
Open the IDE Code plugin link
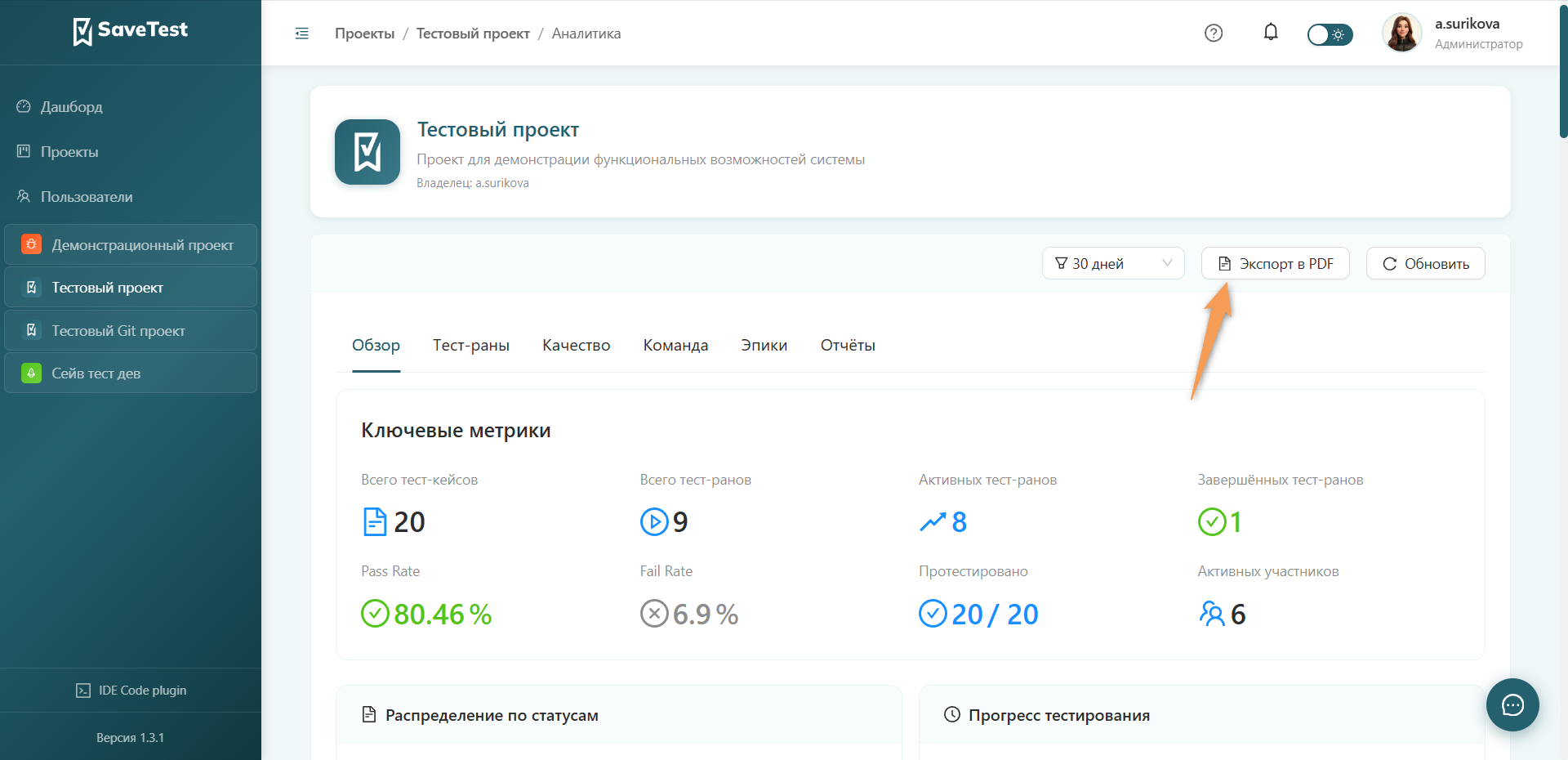tap(131, 691)
